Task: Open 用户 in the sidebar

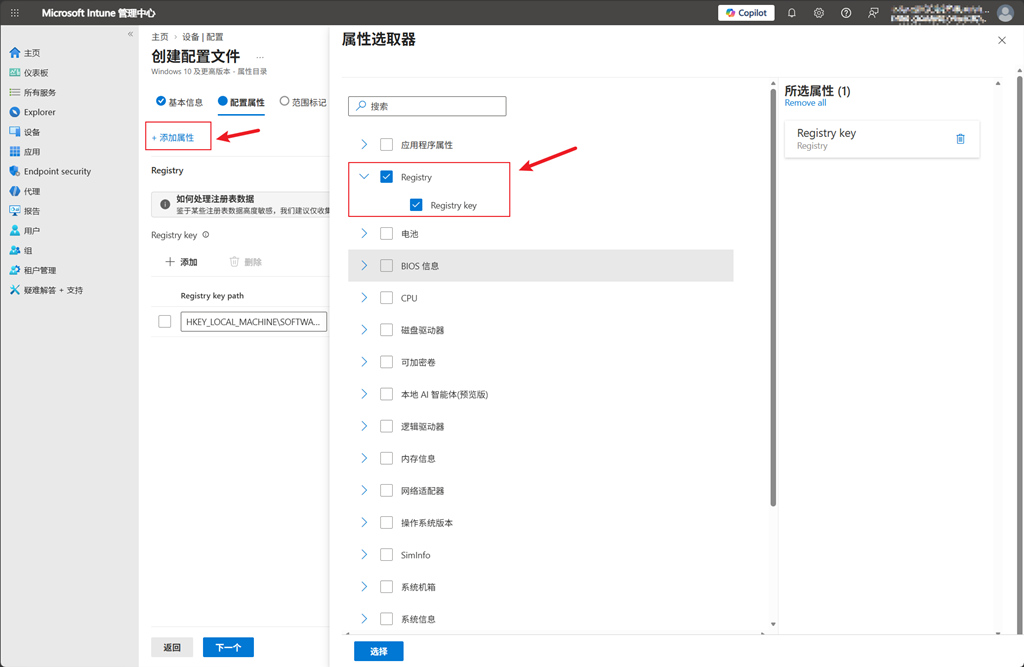Action: click(x=25, y=231)
